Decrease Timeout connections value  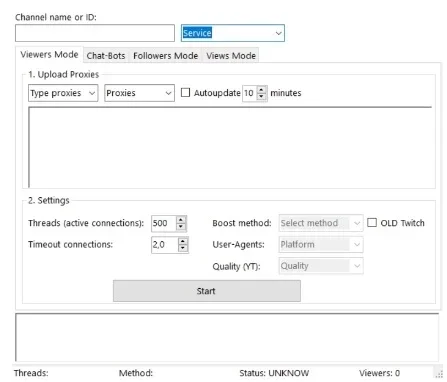click(183, 249)
